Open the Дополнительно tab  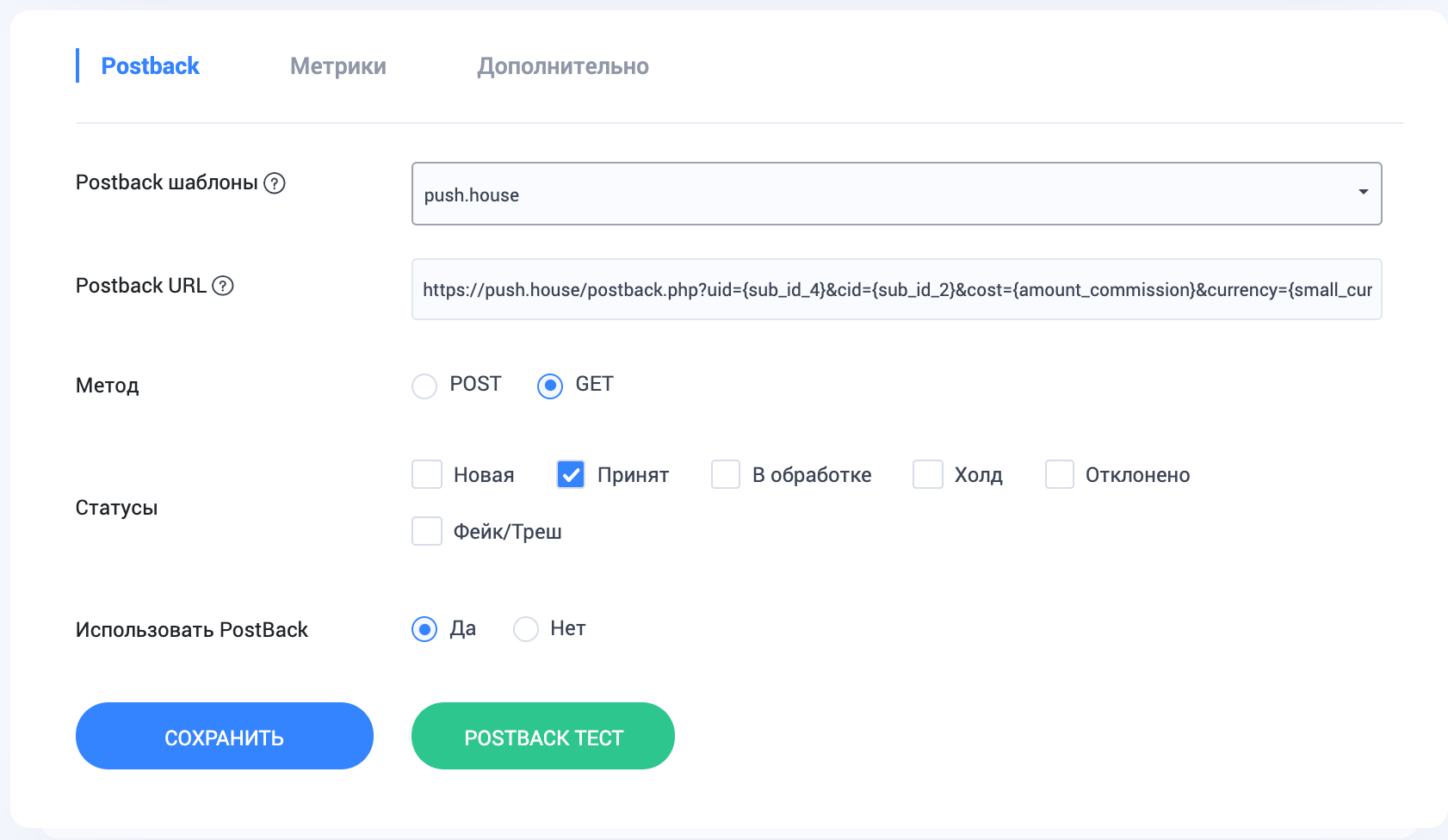(563, 66)
